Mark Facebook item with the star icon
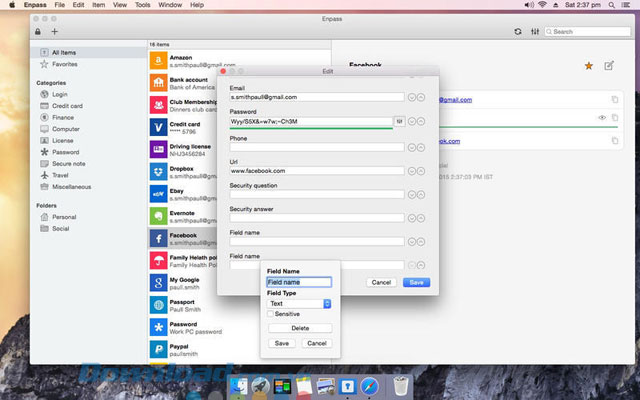The image size is (640, 400). (x=587, y=66)
